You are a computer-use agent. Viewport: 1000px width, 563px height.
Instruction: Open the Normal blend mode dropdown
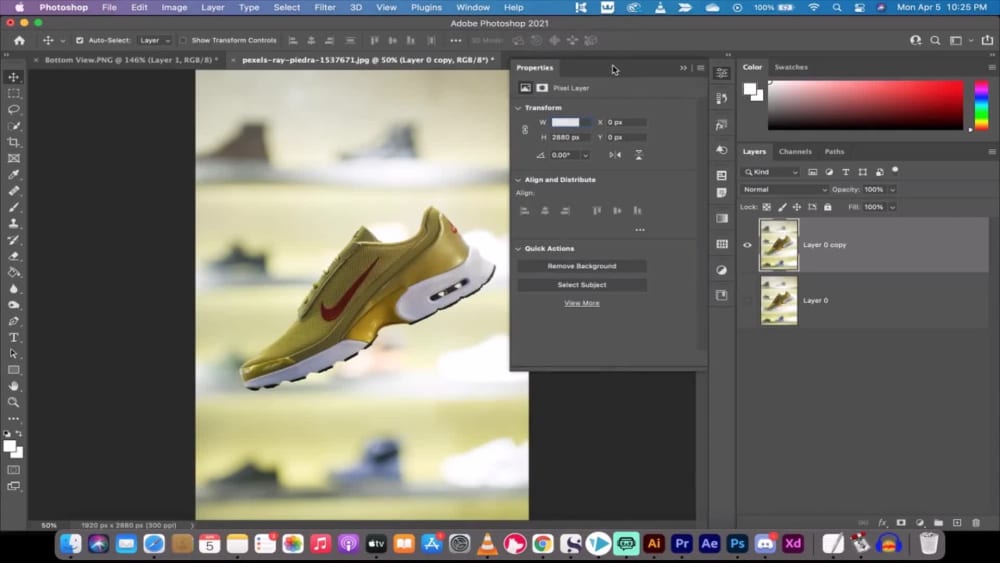pos(784,189)
